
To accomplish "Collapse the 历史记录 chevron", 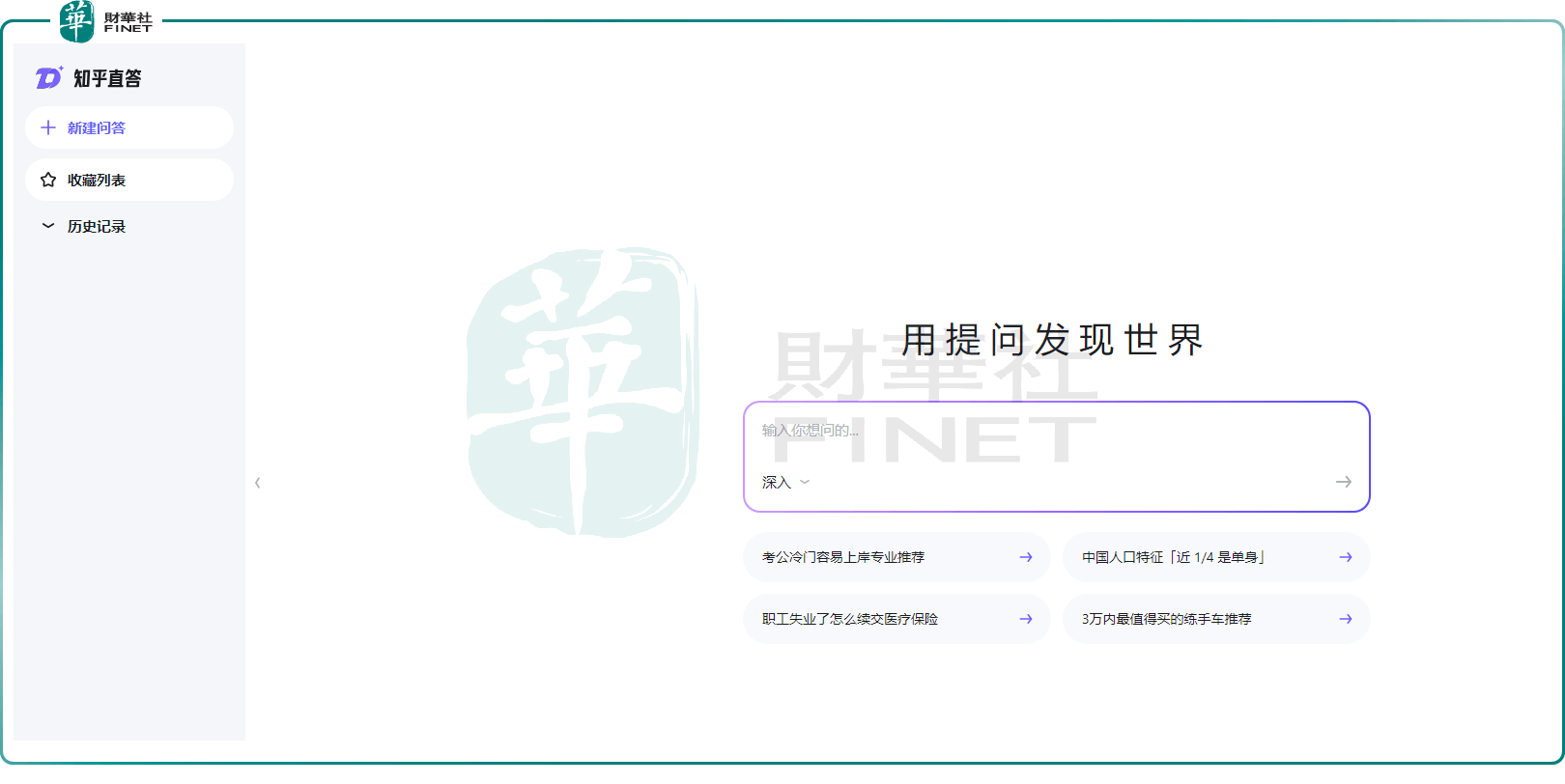I will [x=48, y=226].
